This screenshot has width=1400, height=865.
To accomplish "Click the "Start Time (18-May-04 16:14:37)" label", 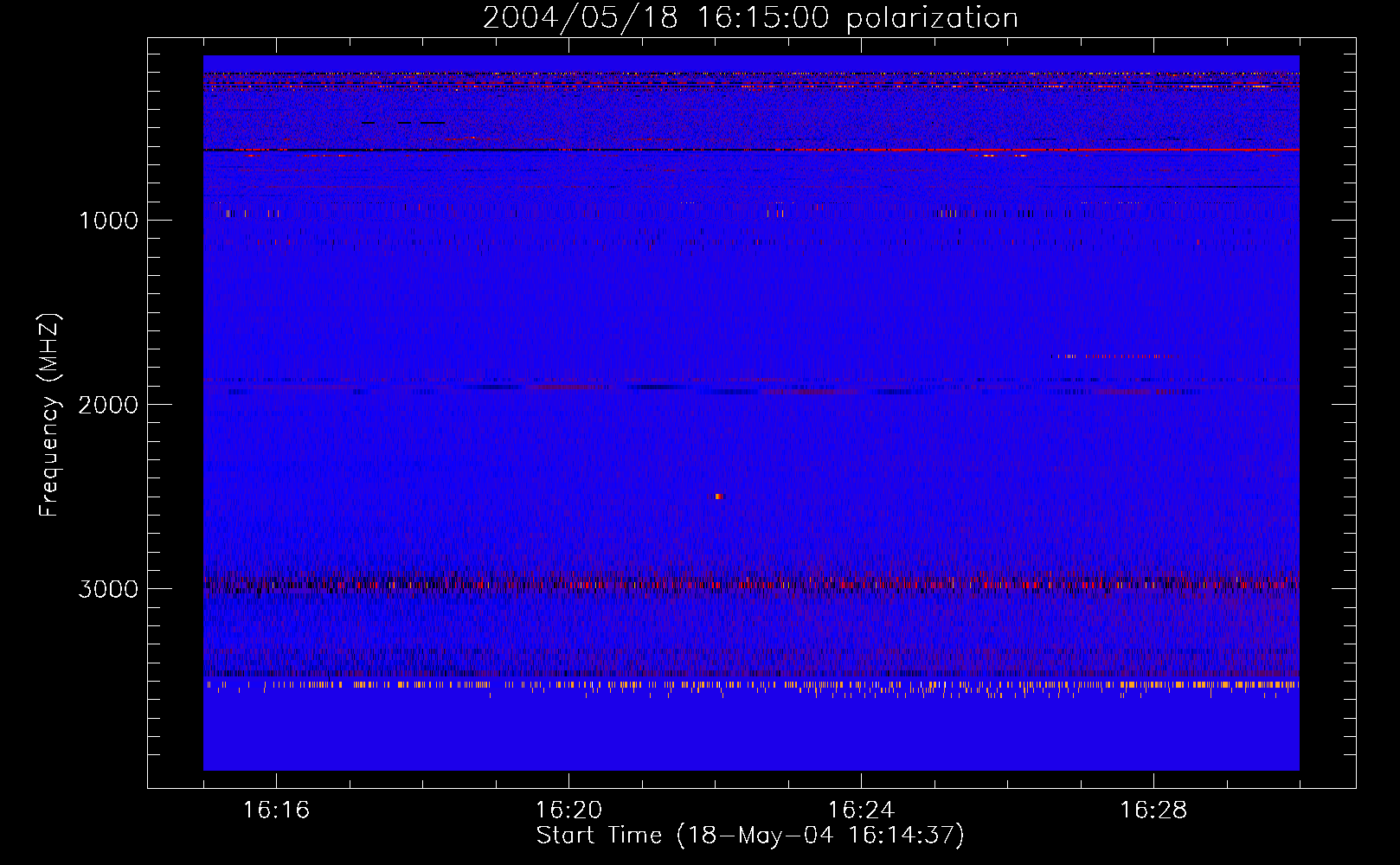I will [750, 836].
